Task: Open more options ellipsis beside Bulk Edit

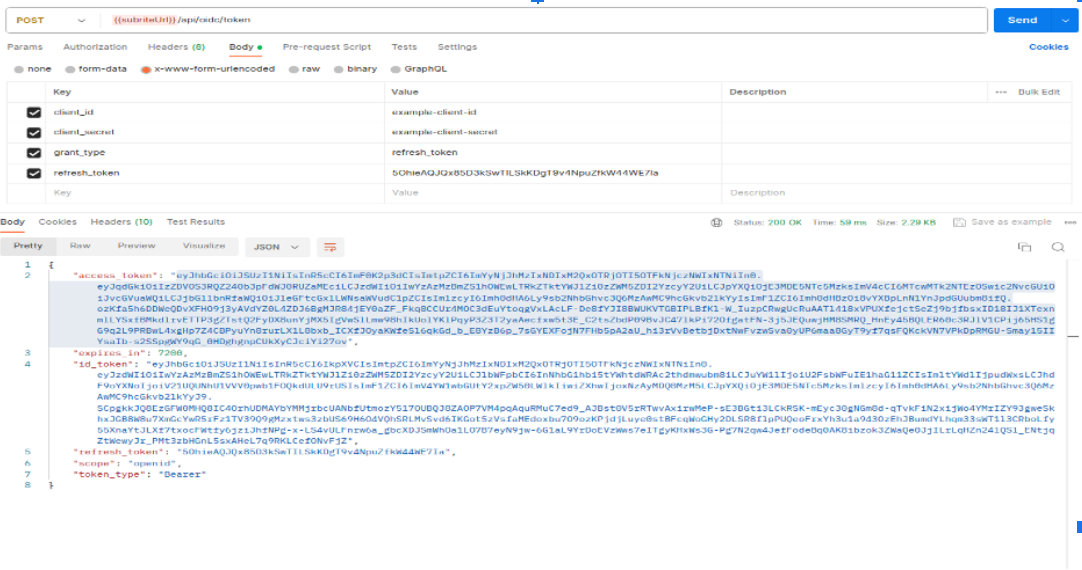Action: tap(1001, 92)
